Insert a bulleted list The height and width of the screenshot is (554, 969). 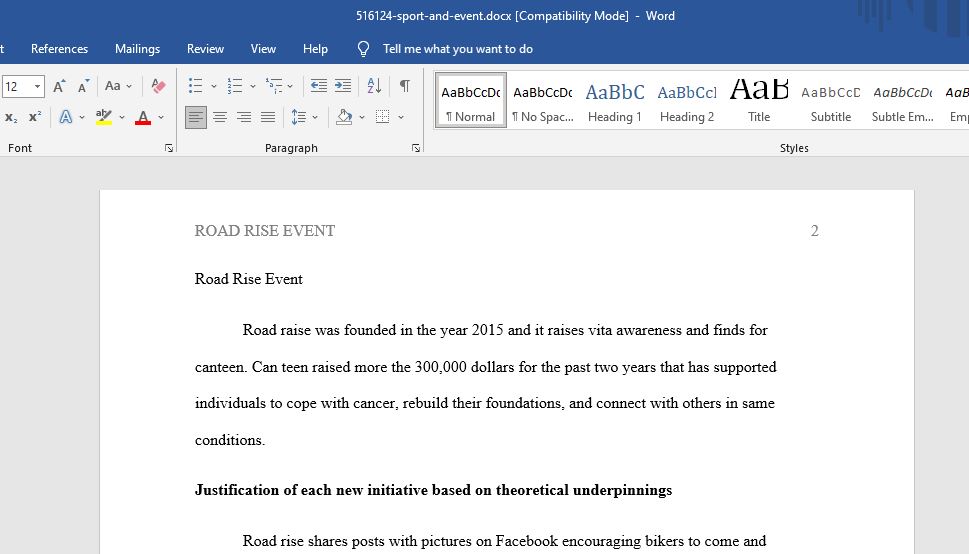(x=195, y=86)
